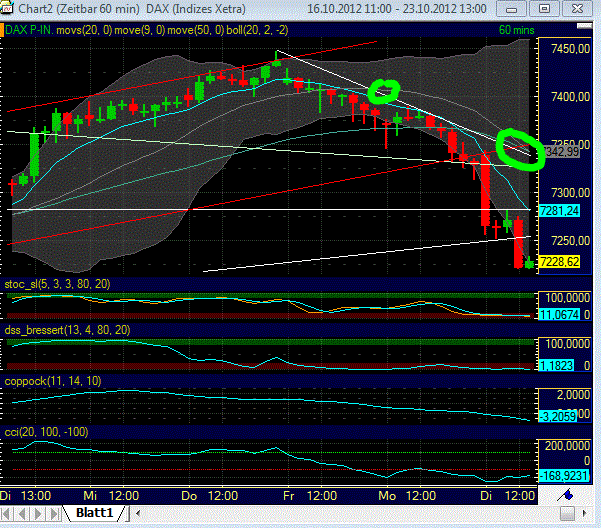Click the coppock(11, 14, 10) label
Image resolution: width=601 pixels, height=528 pixels.
tap(53, 381)
